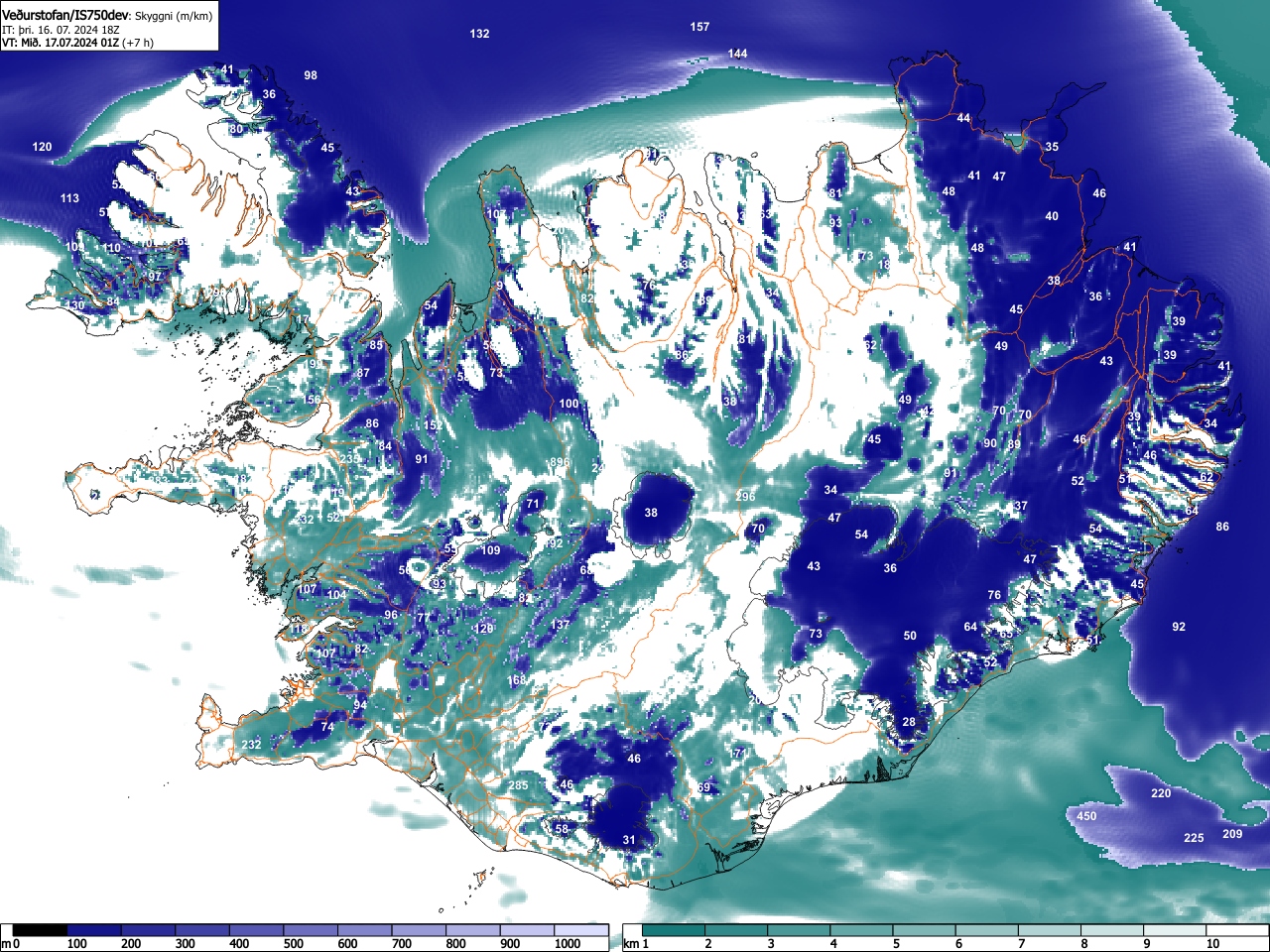This screenshot has height=952, width=1270.
Task: Click the visibility value '296' in the central highlands
Action: coord(745,497)
